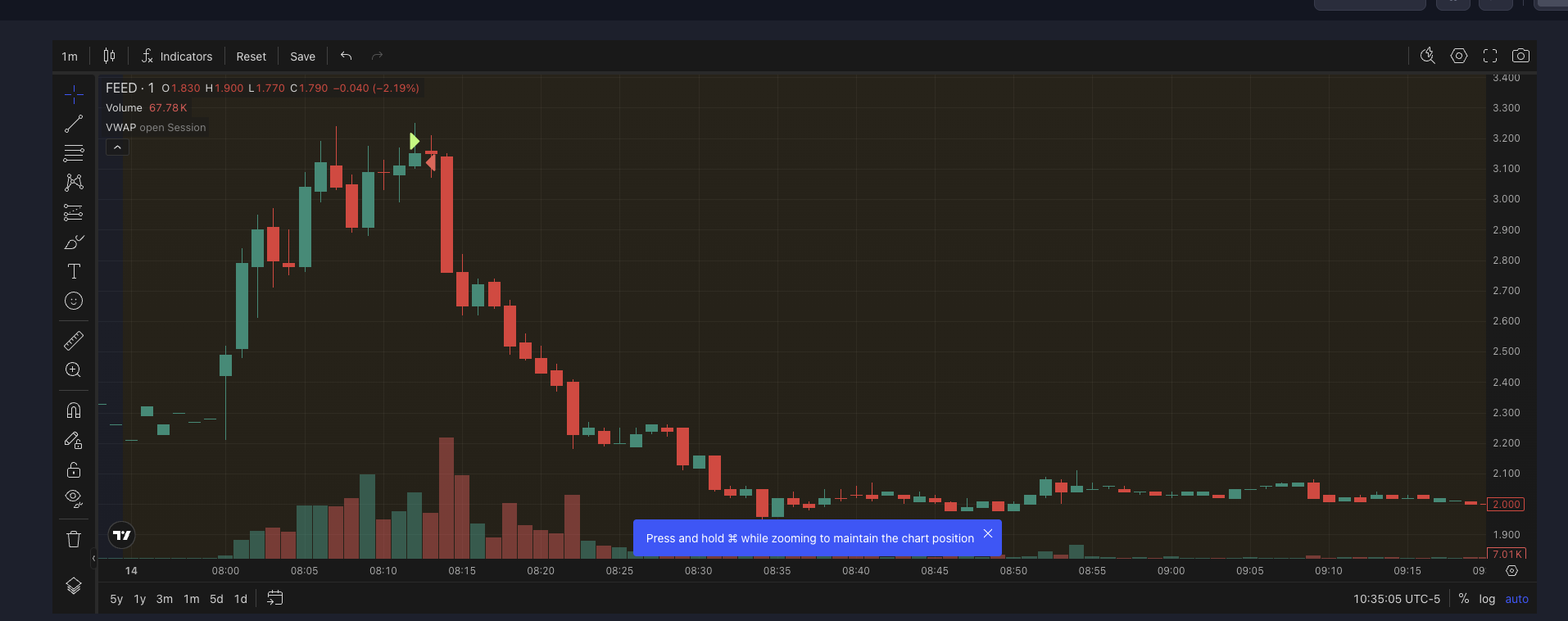Select the 5d time range

point(216,599)
